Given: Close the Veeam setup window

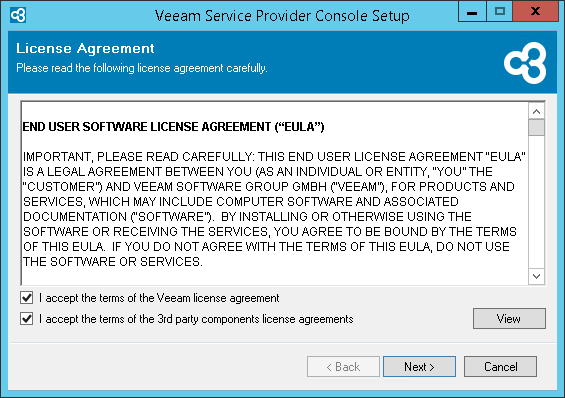Looking at the screenshot, I should pos(535,12).
